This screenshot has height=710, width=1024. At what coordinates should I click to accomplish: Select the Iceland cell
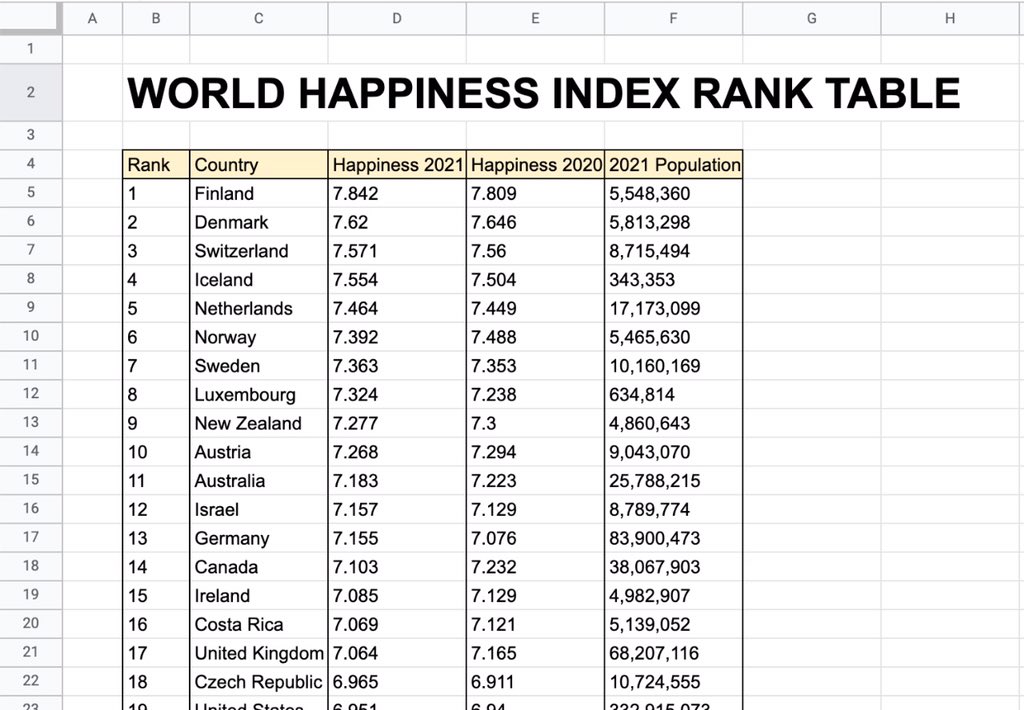pos(259,280)
